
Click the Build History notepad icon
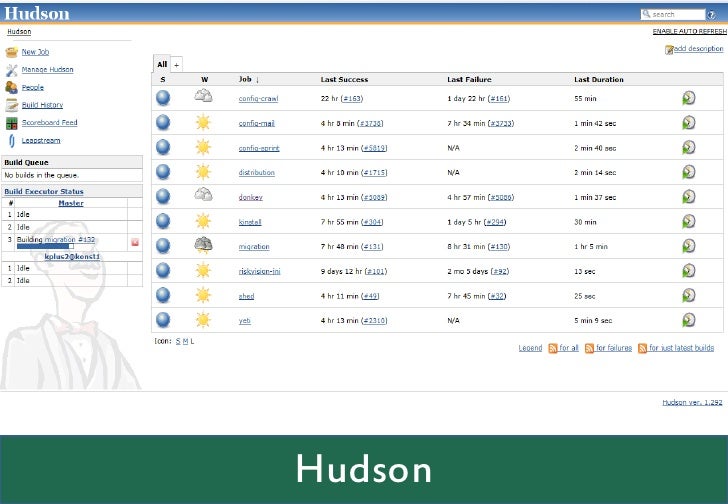[12, 105]
